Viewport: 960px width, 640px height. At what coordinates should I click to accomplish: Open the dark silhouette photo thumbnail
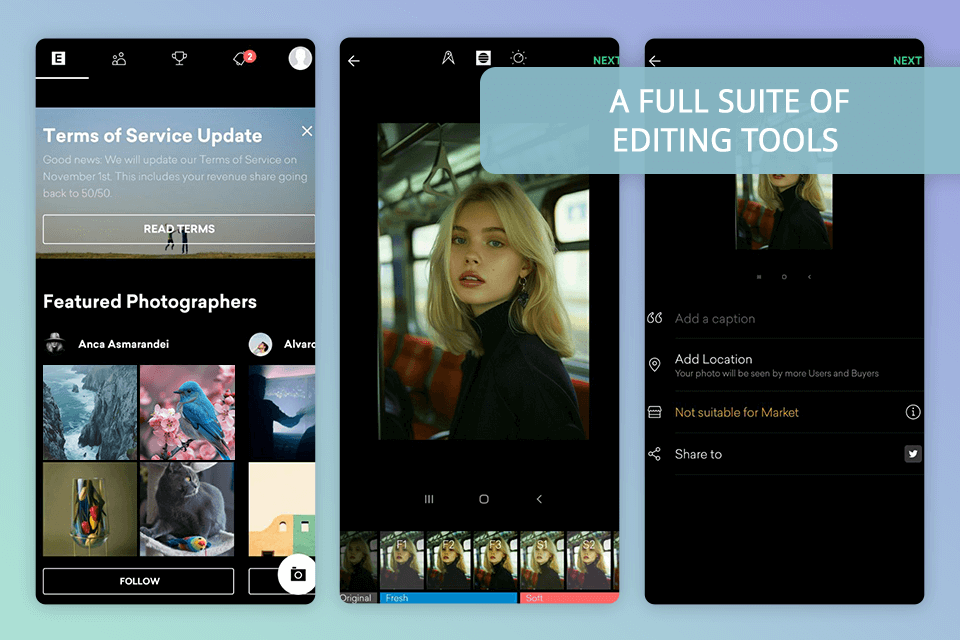[x=282, y=412]
